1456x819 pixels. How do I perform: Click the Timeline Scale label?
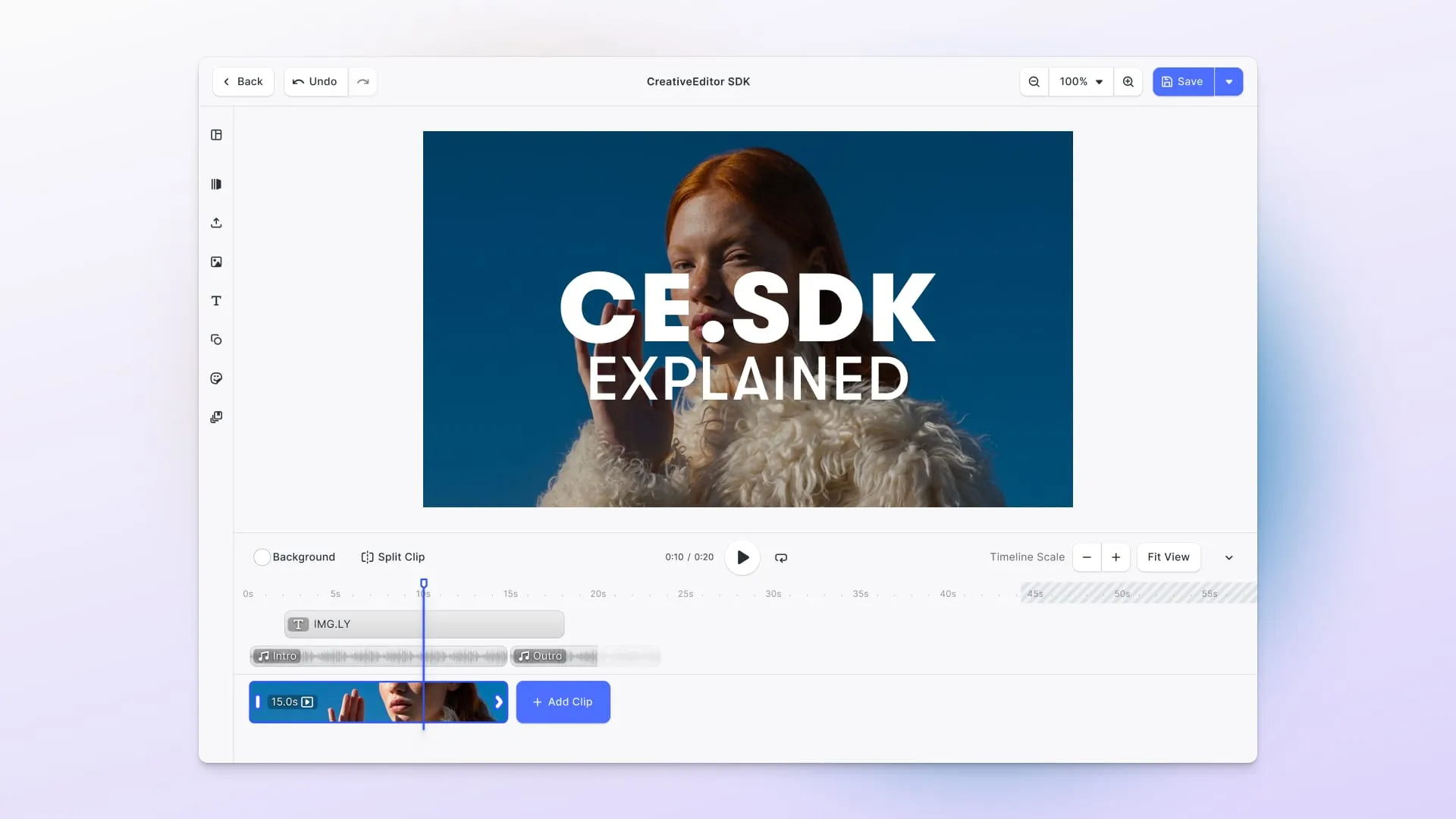pyautogui.click(x=1027, y=557)
